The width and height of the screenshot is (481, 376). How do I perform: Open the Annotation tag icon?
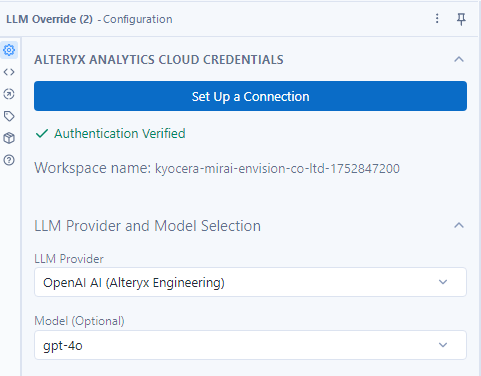[x=9, y=116]
